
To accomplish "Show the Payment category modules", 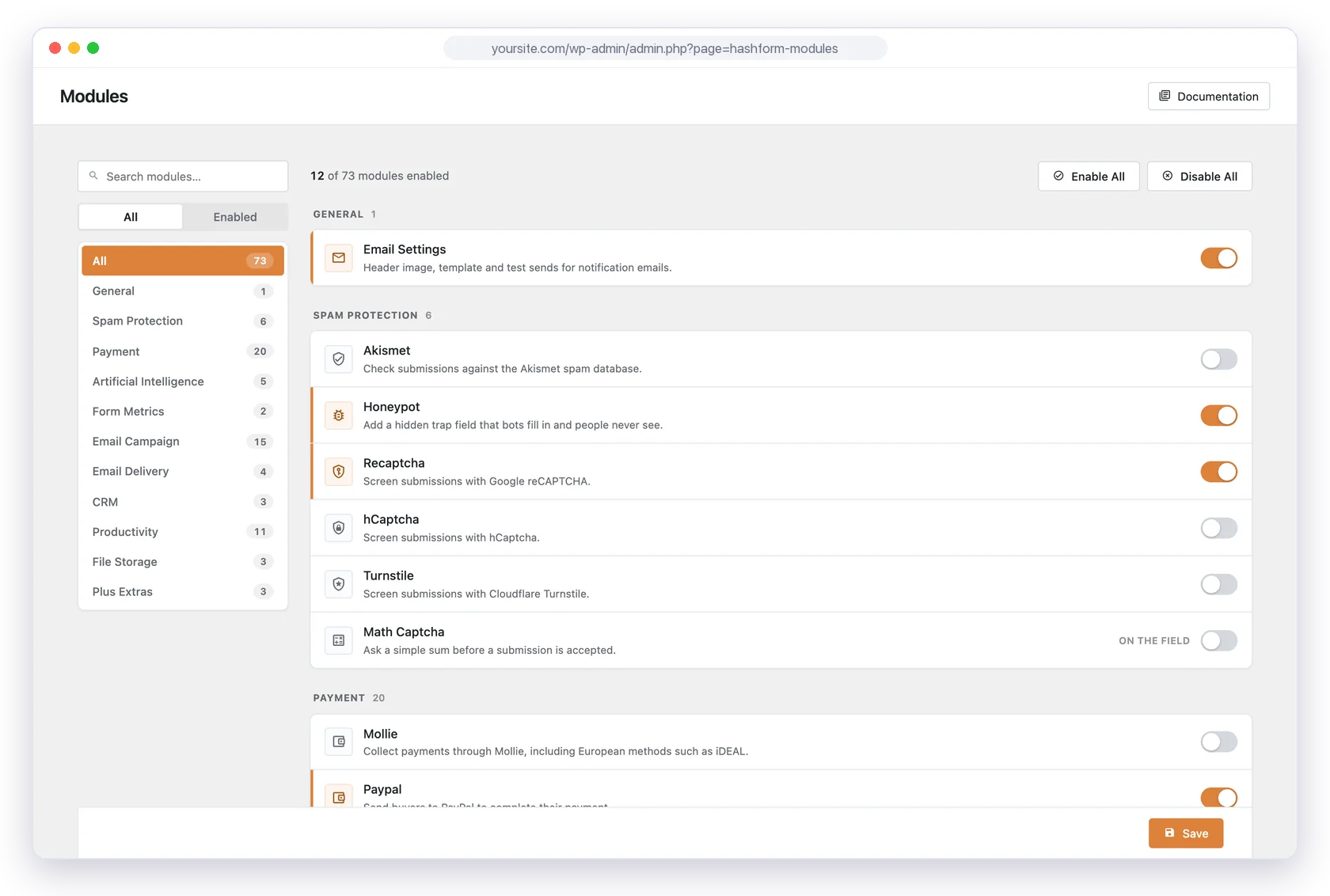I will point(183,351).
